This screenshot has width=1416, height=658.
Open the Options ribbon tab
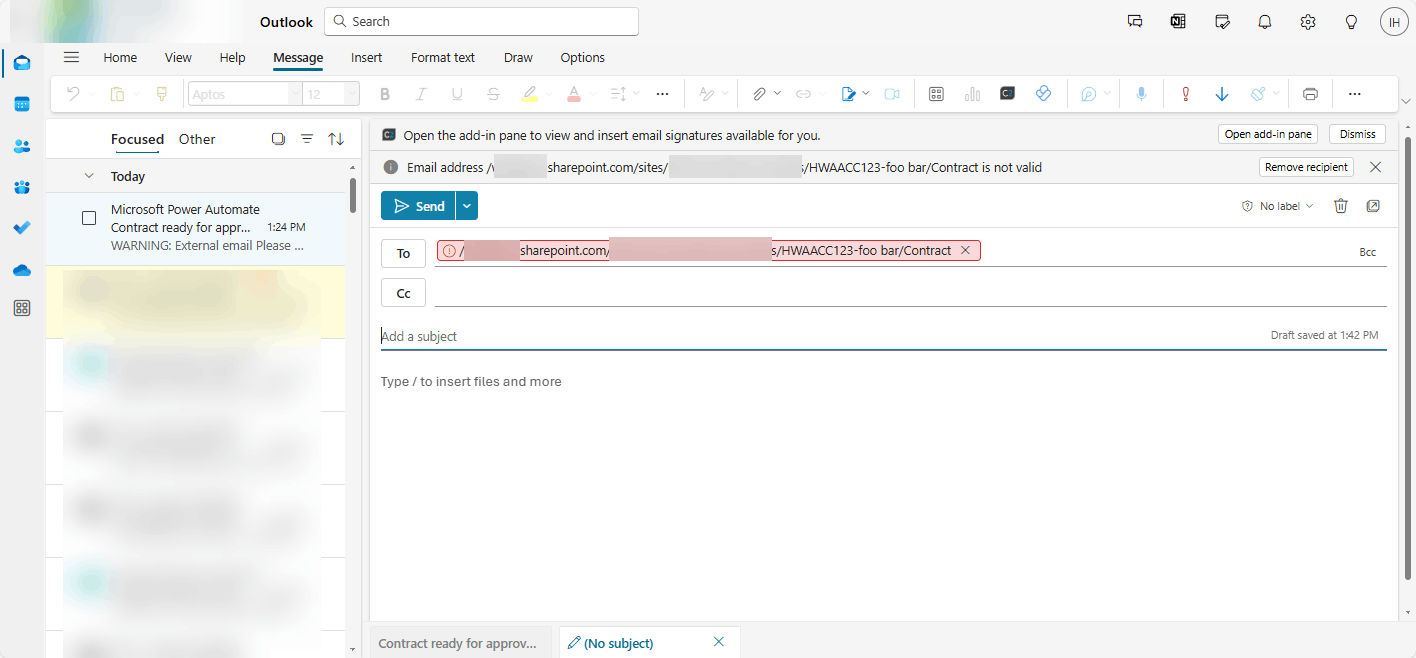(x=582, y=57)
